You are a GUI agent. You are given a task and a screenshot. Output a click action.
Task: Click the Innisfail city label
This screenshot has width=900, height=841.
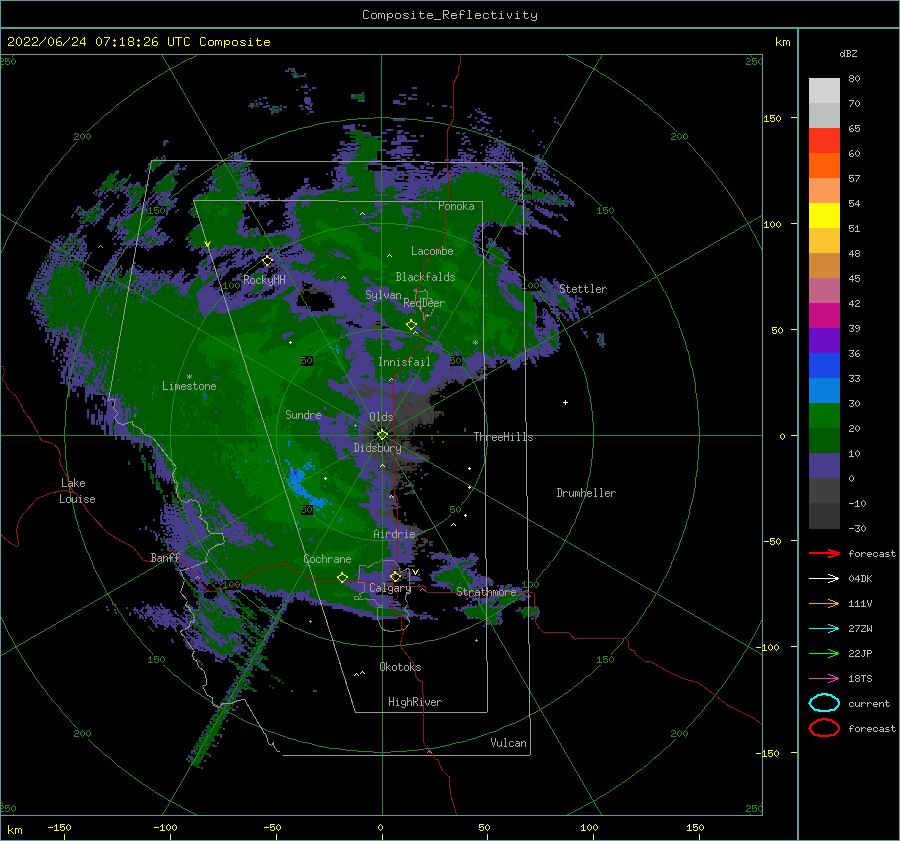click(x=404, y=362)
